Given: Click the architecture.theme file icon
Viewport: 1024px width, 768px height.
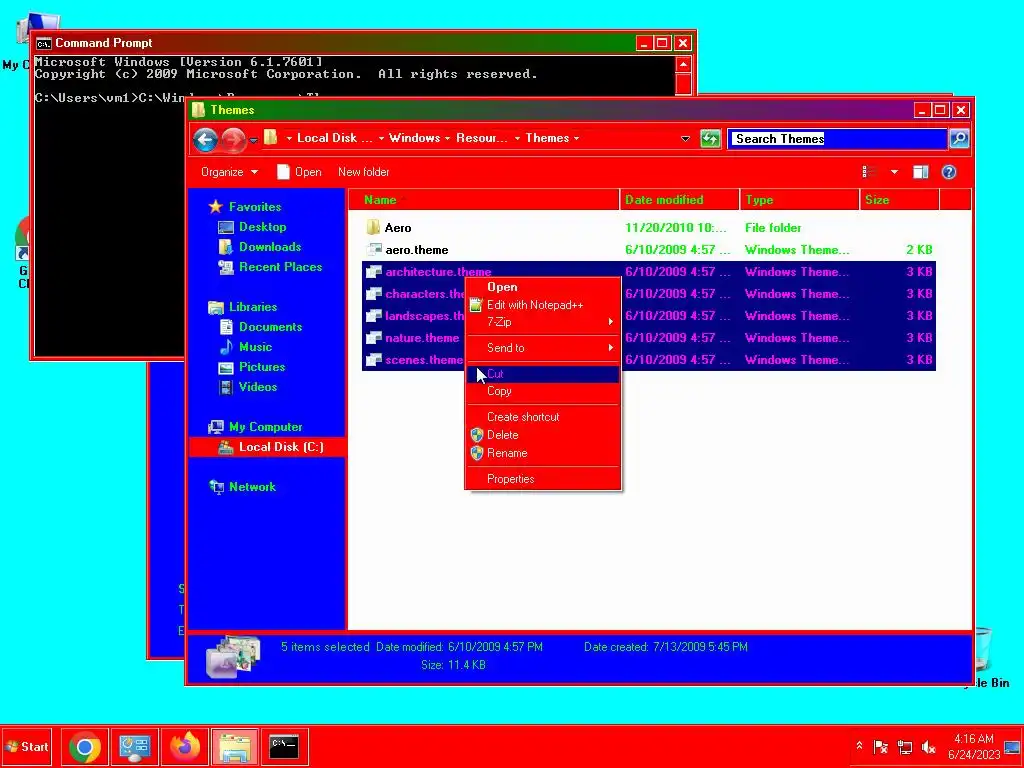Looking at the screenshot, I should pos(374,272).
